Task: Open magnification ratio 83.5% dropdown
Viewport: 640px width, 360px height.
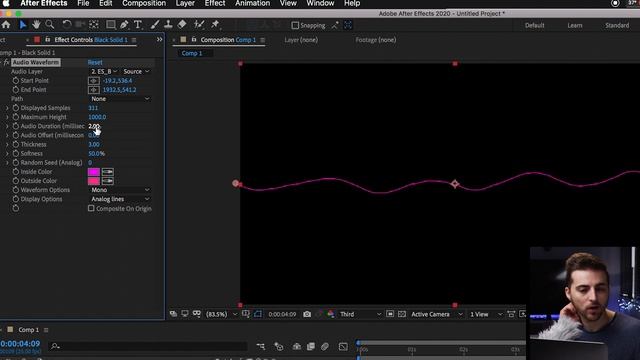Action: click(222, 314)
